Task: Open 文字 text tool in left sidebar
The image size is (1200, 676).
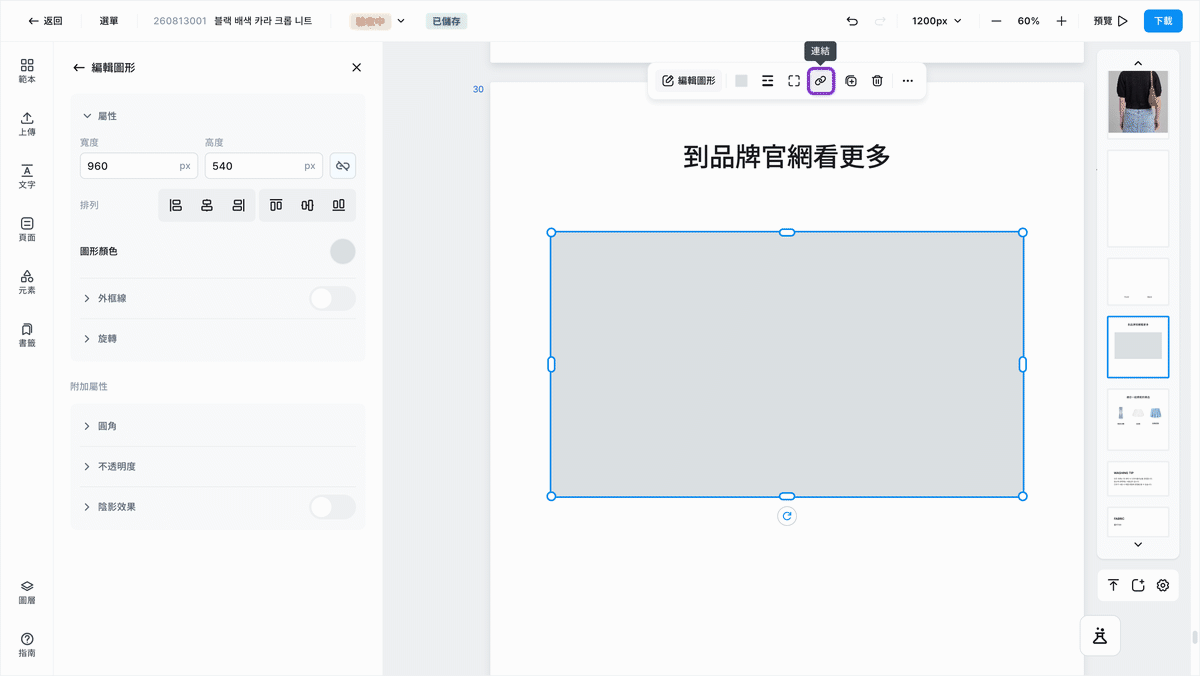Action: [x=27, y=176]
